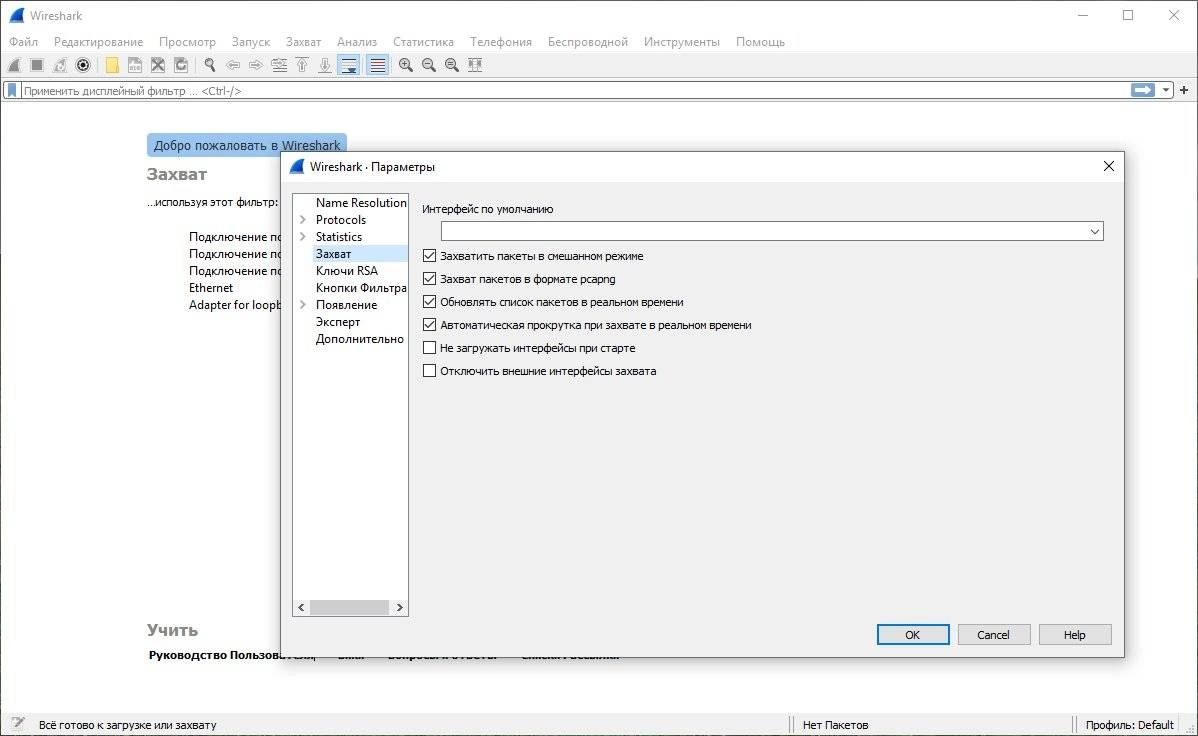Find a packet with the magnifier icon

tap(209, 65)
